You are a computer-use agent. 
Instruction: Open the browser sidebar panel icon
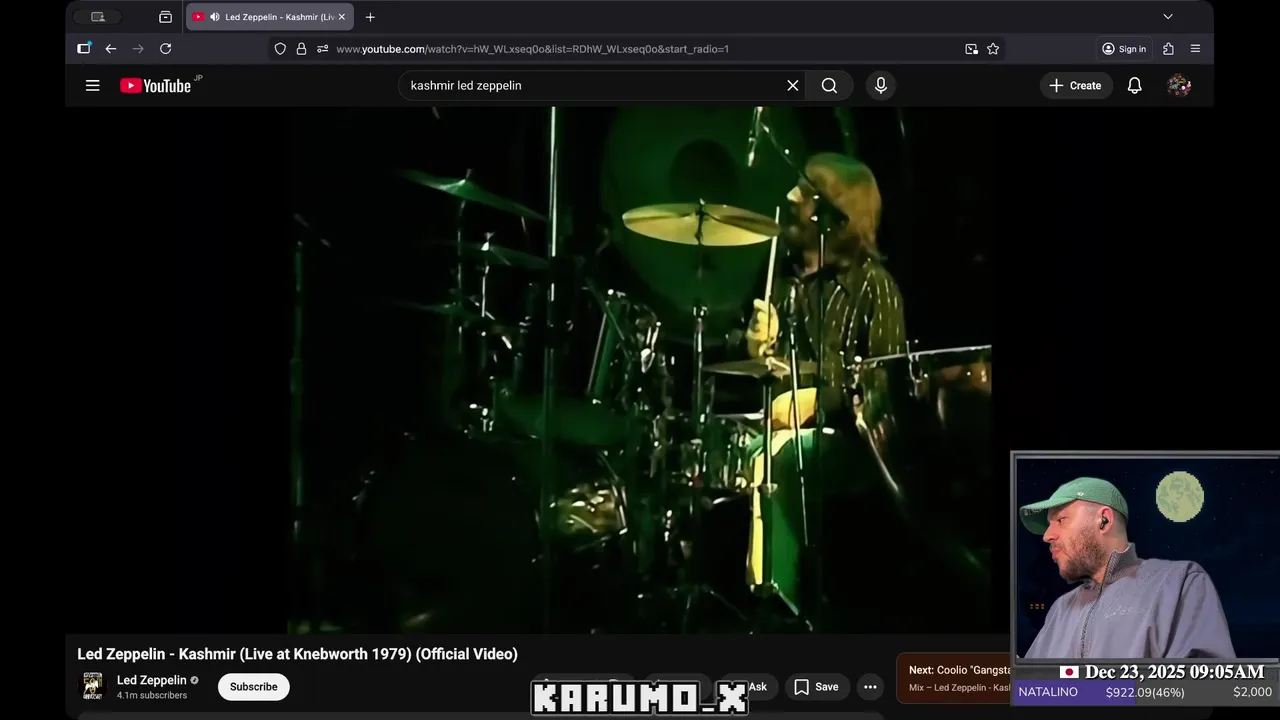pyautogui.click(x=84, y=48)
